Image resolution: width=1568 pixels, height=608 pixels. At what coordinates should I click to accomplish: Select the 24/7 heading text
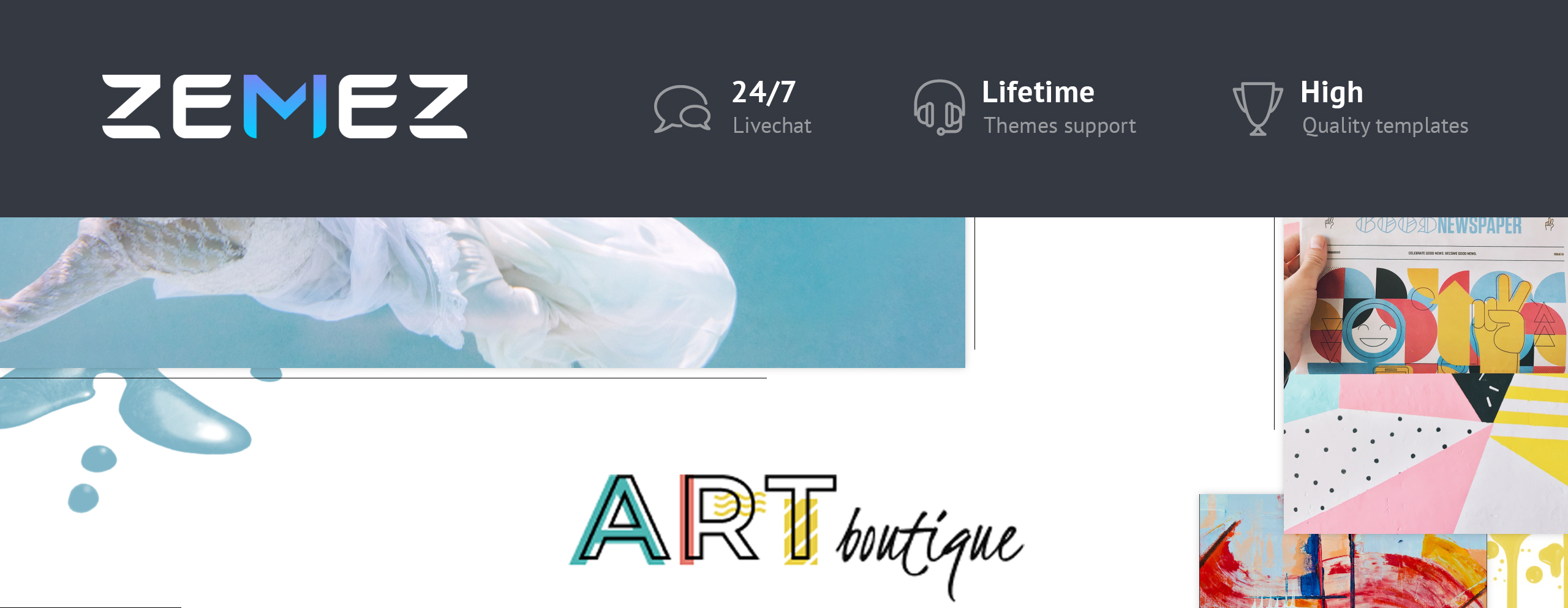(x=764, y=92)
